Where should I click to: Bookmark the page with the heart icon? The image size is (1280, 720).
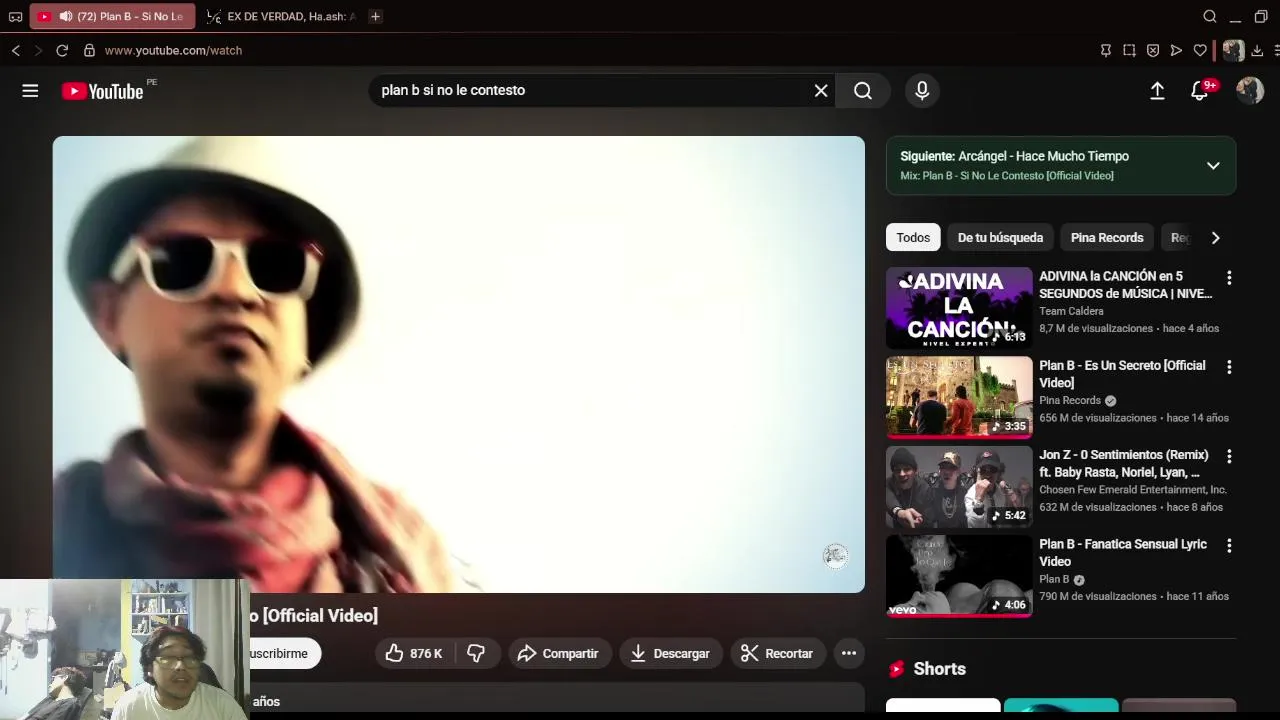tap(1200, 50)
